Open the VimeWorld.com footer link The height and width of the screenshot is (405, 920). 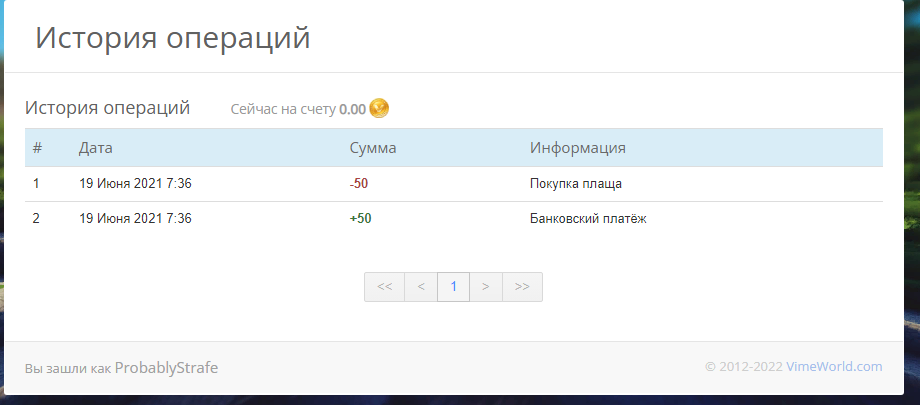[x=834, y=367]
